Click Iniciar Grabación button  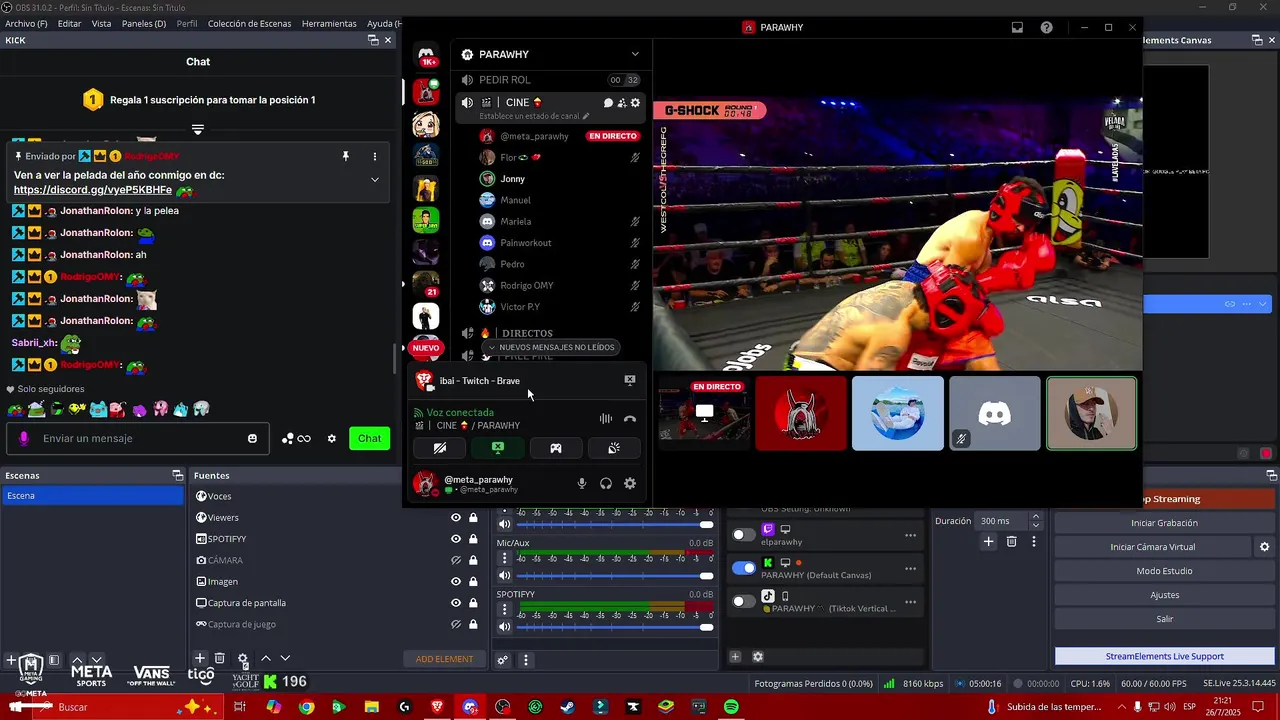tap(1164, 523)
